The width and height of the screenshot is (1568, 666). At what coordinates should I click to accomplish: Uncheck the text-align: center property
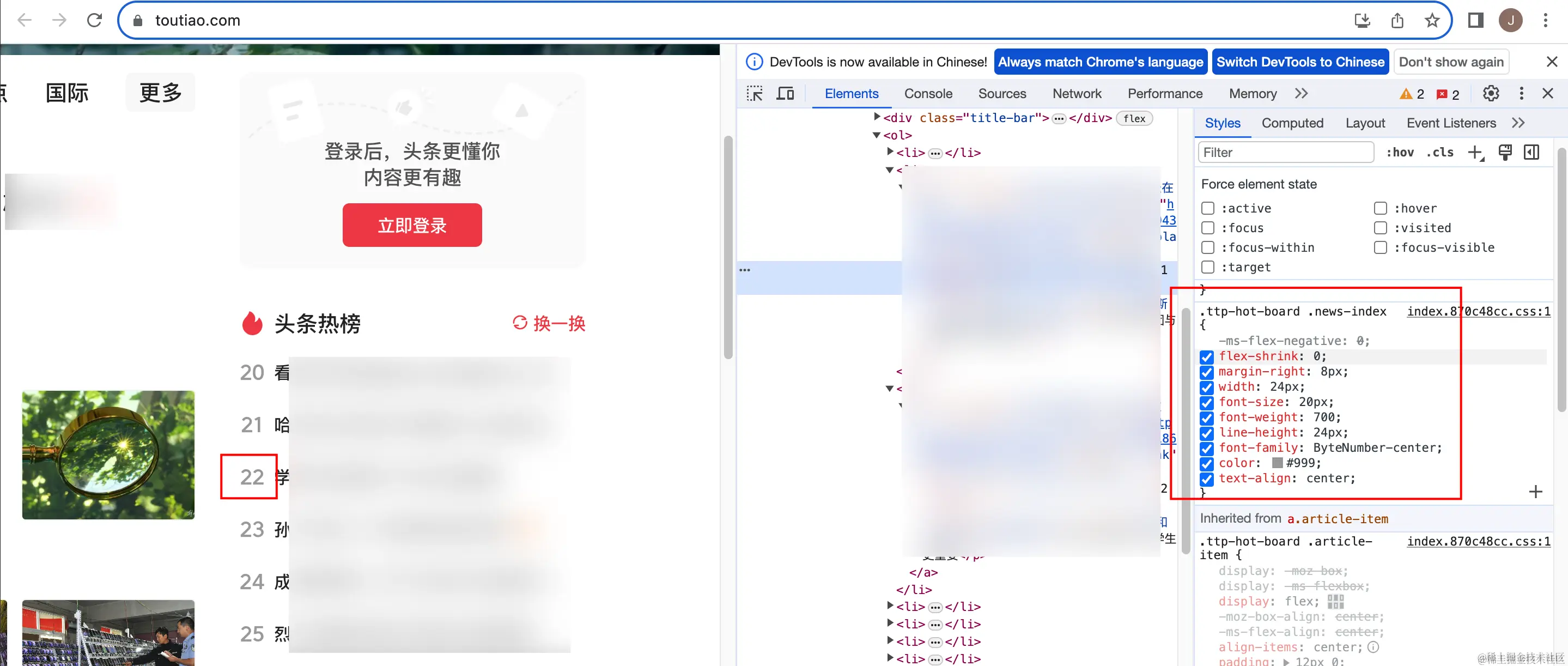tap(1206, 479)
